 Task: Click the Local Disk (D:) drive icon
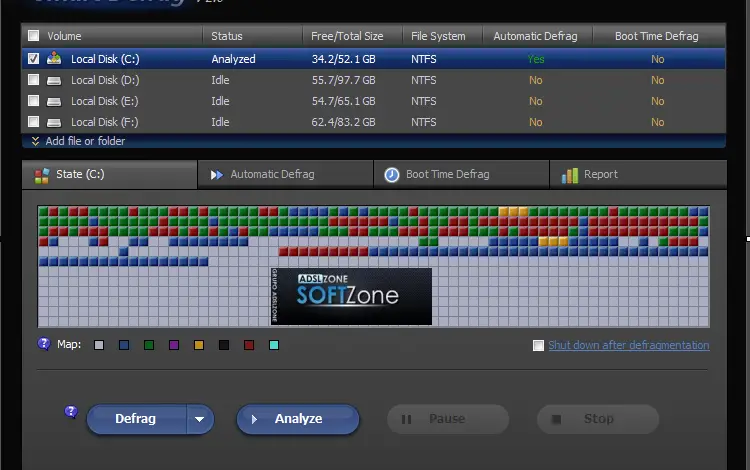click(x=55, y=80)
